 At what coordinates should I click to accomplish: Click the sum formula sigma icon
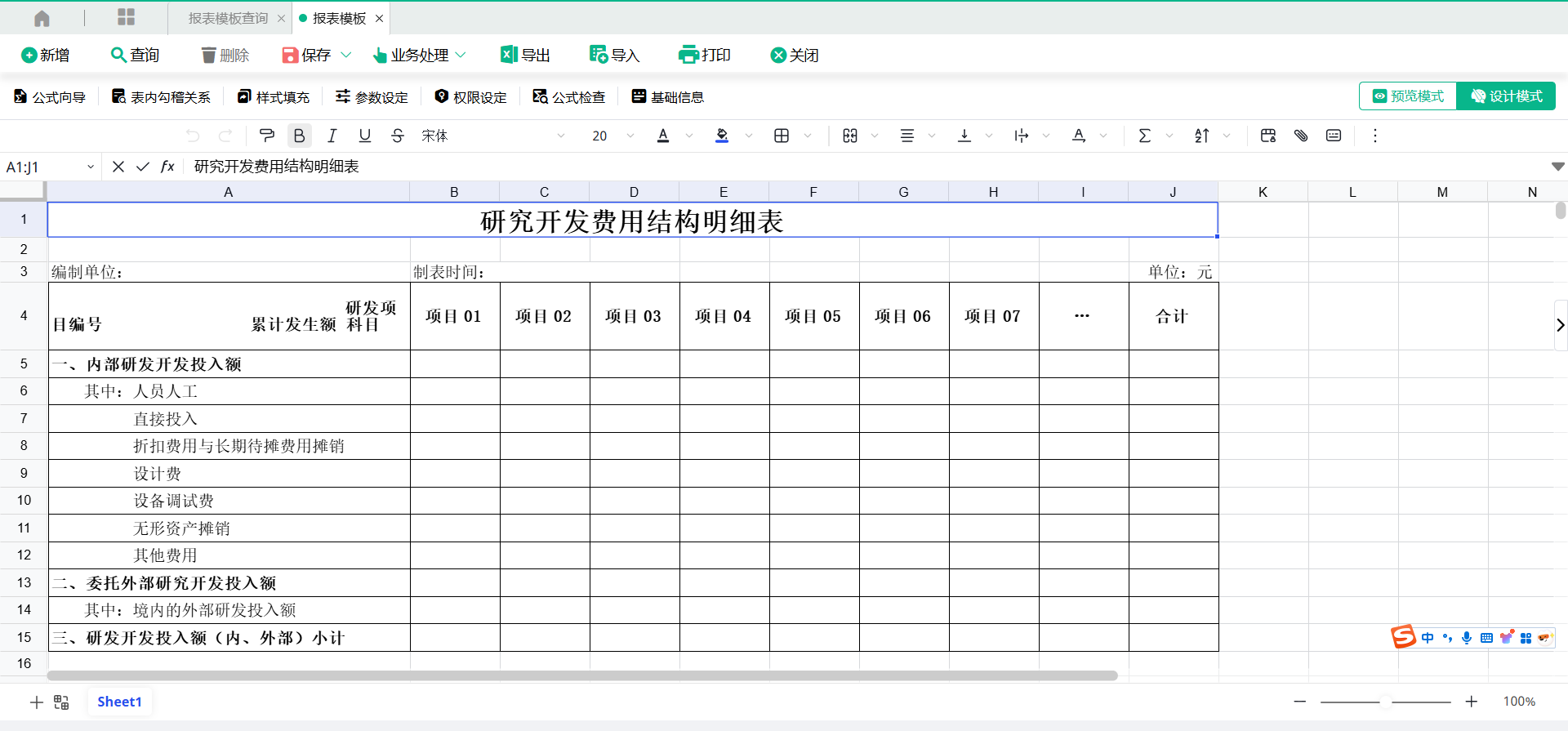pyautogui.click(x=1144, y=136)
